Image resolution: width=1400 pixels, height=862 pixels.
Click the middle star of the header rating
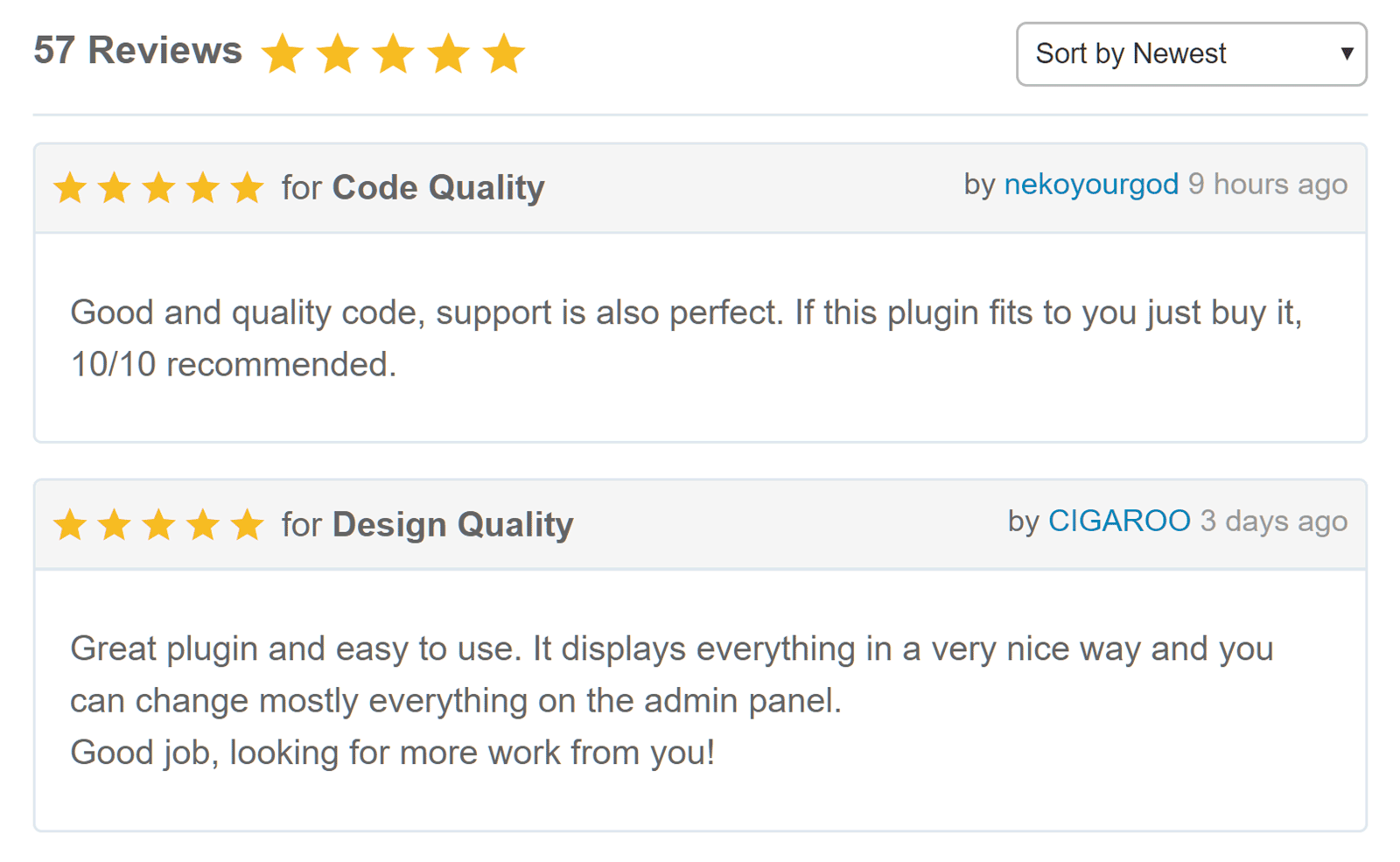(395, 54)
